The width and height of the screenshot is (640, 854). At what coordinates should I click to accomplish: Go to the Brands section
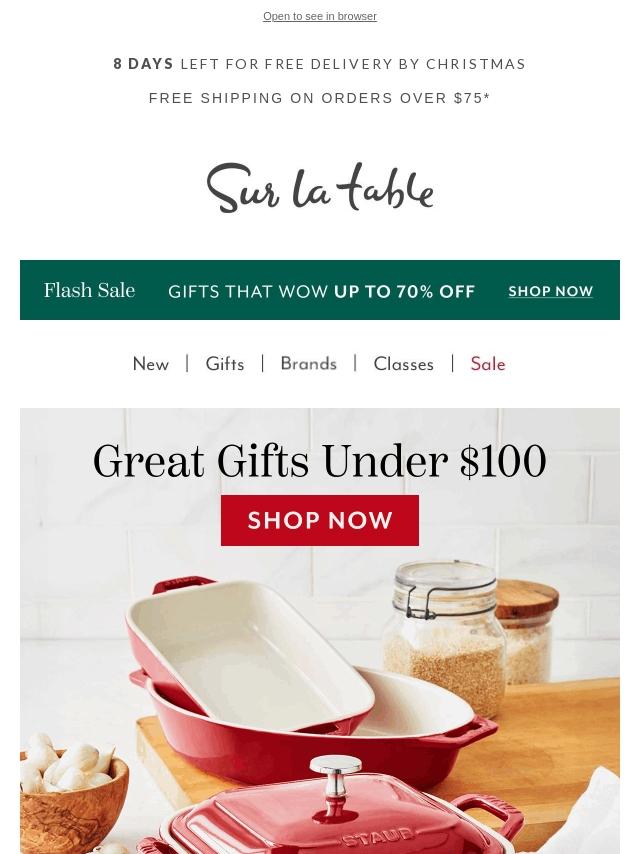click(x=308, y=364)
